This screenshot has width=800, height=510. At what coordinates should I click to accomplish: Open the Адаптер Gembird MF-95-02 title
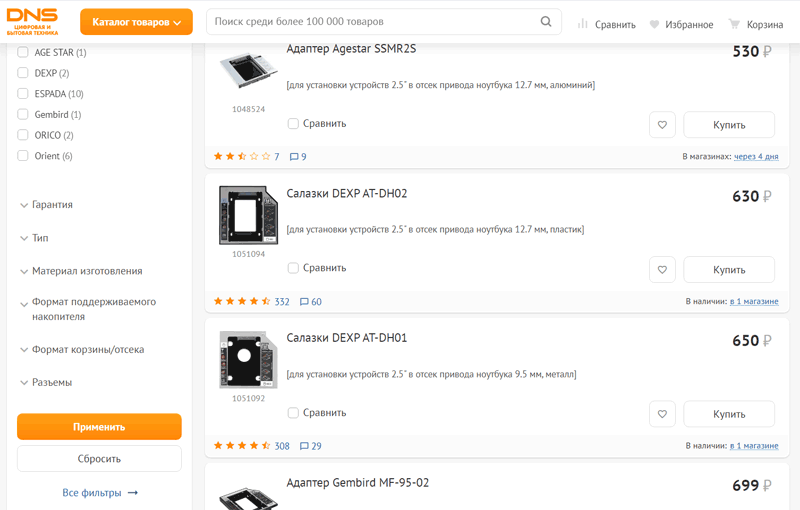tap(358, 482)
